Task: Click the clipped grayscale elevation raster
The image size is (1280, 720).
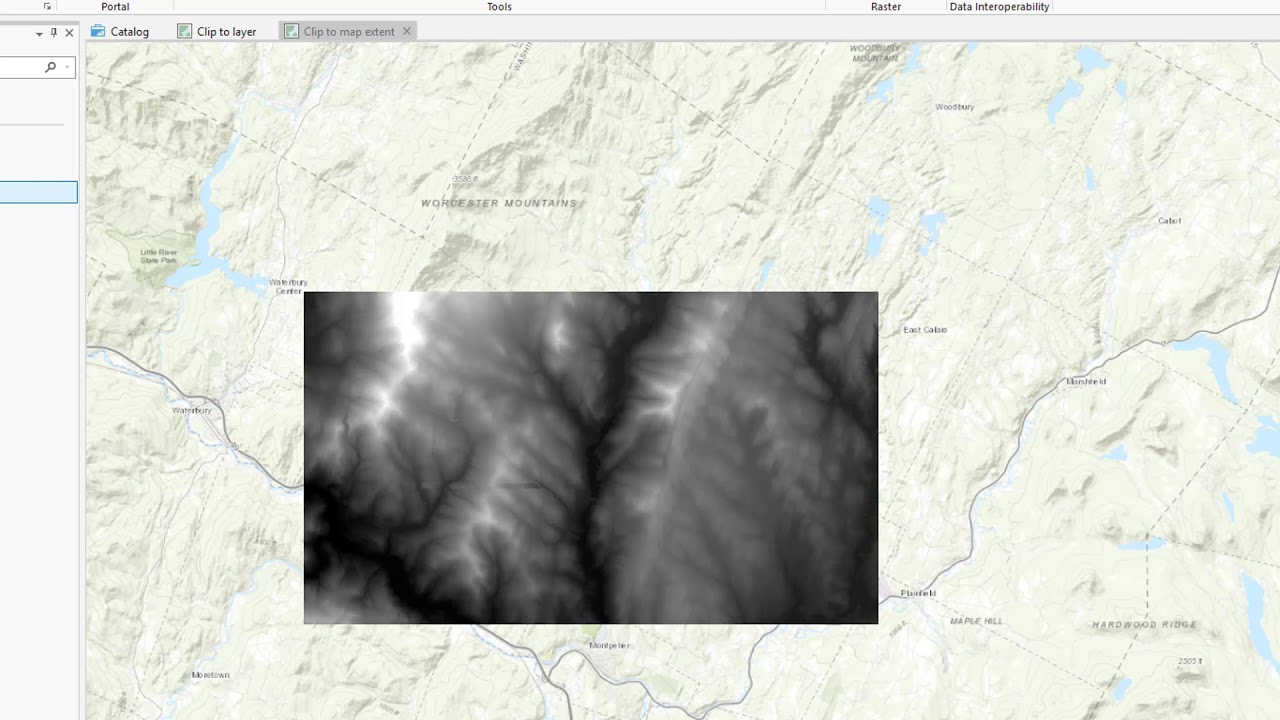Action: (x=591, y=458)
